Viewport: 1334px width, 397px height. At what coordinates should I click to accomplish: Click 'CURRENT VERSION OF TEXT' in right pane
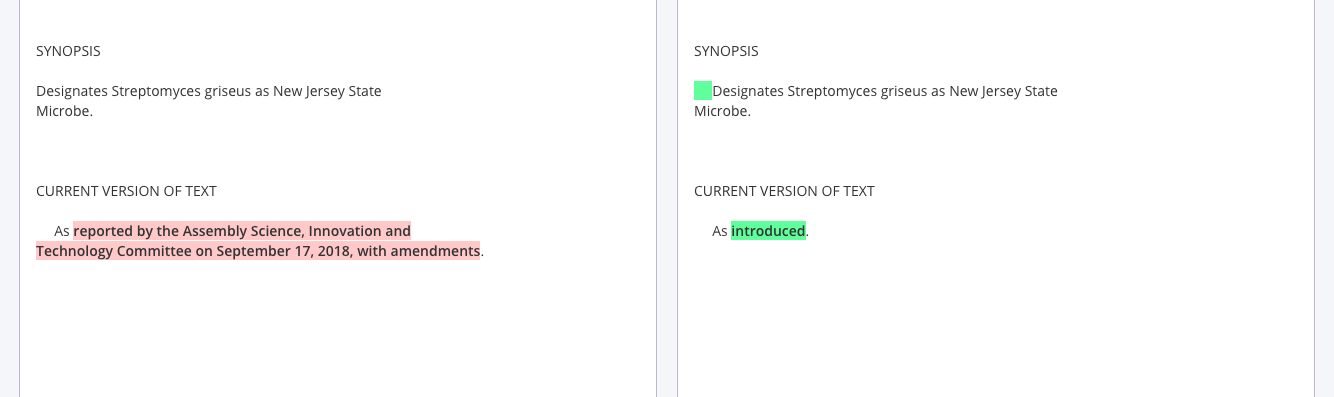(784, 191)
